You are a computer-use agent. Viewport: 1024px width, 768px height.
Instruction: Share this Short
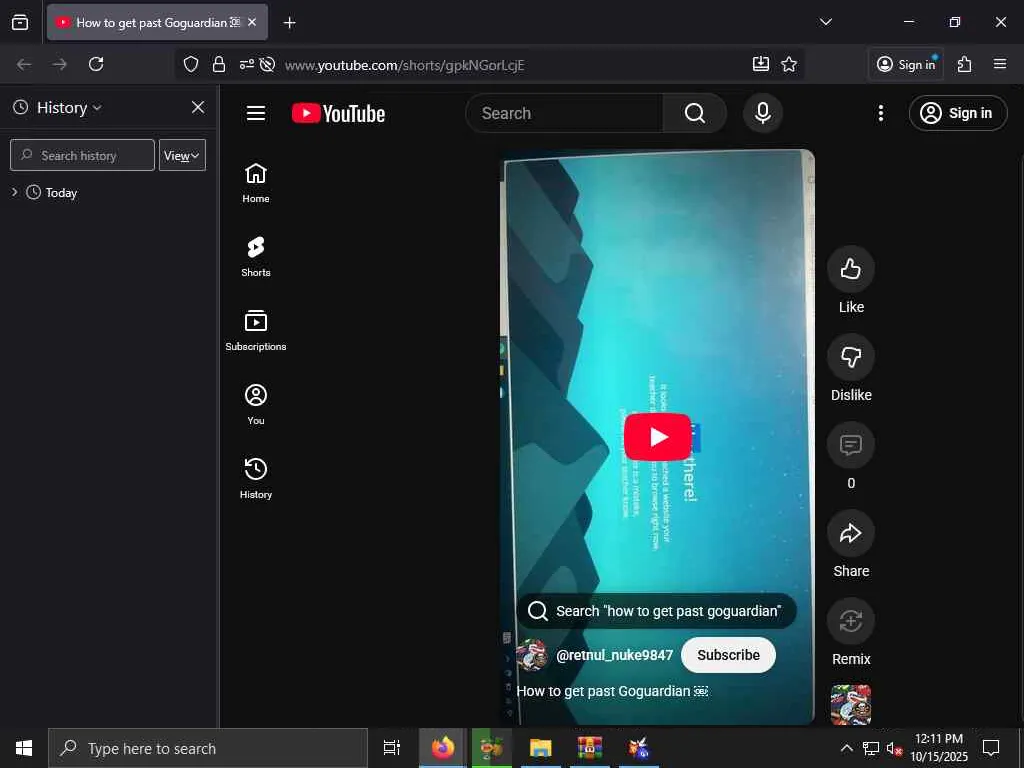(850, 534)
